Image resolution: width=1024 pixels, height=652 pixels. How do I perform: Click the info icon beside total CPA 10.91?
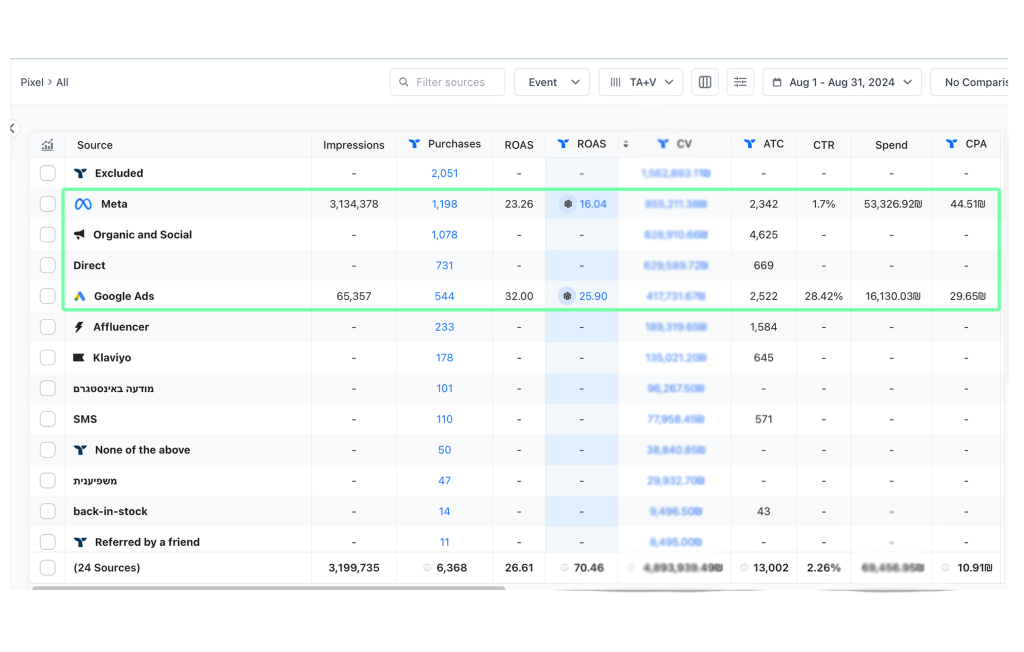945,568
